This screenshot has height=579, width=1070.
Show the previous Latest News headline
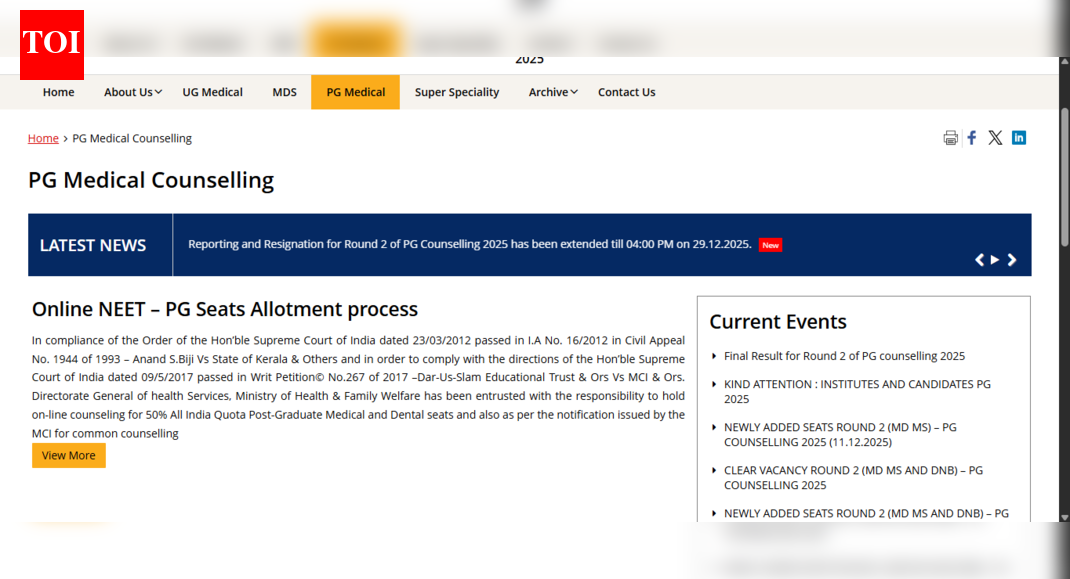click(979, 259)
